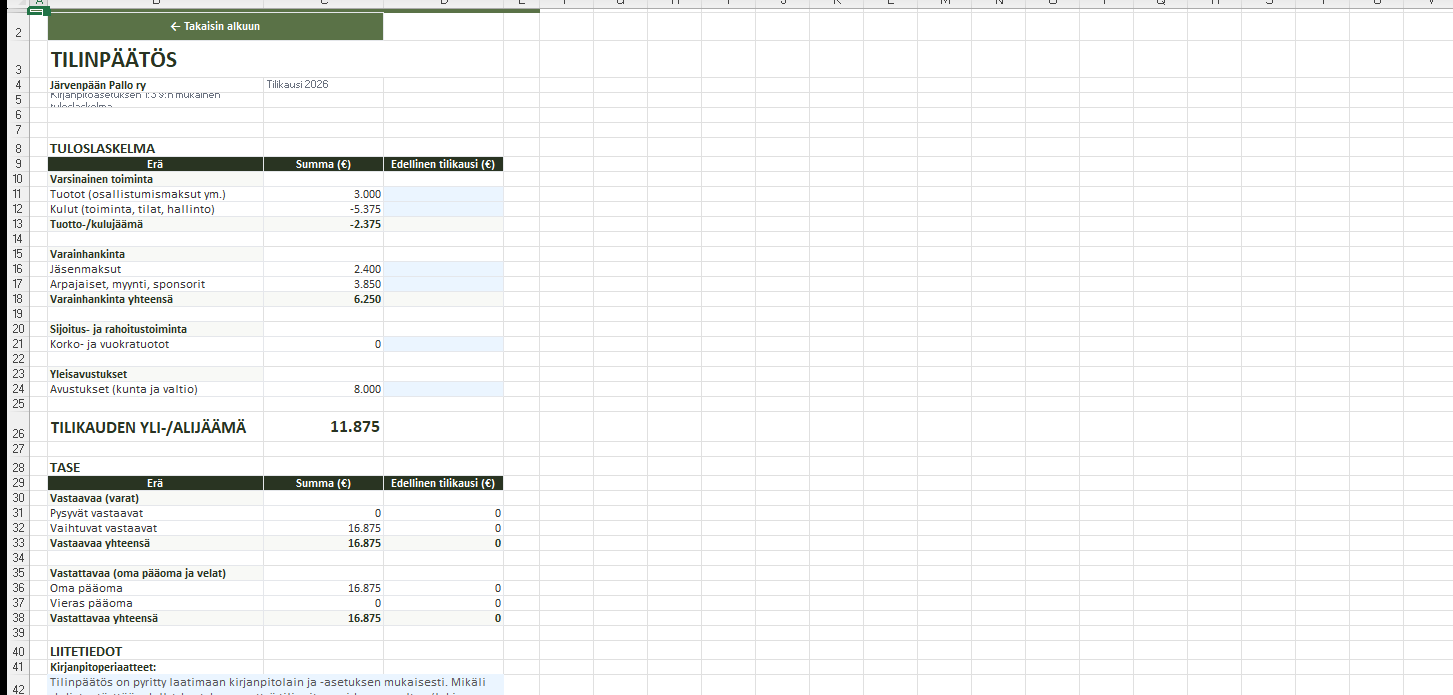The height and width of the screenshot is (695, 1453).
Task: Select previous-period cell for Korko- ja vuokratuotot
Action: (442, 344)
